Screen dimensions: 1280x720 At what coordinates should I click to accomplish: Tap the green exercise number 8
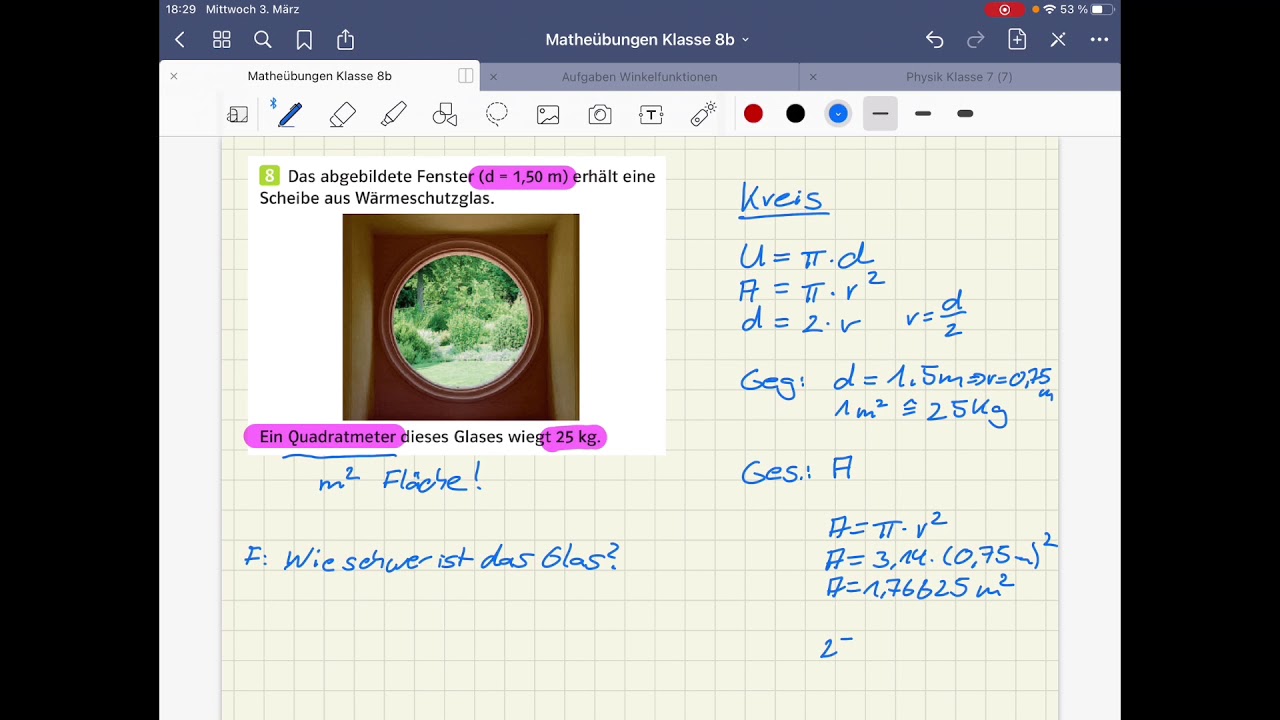click(269, 176)
